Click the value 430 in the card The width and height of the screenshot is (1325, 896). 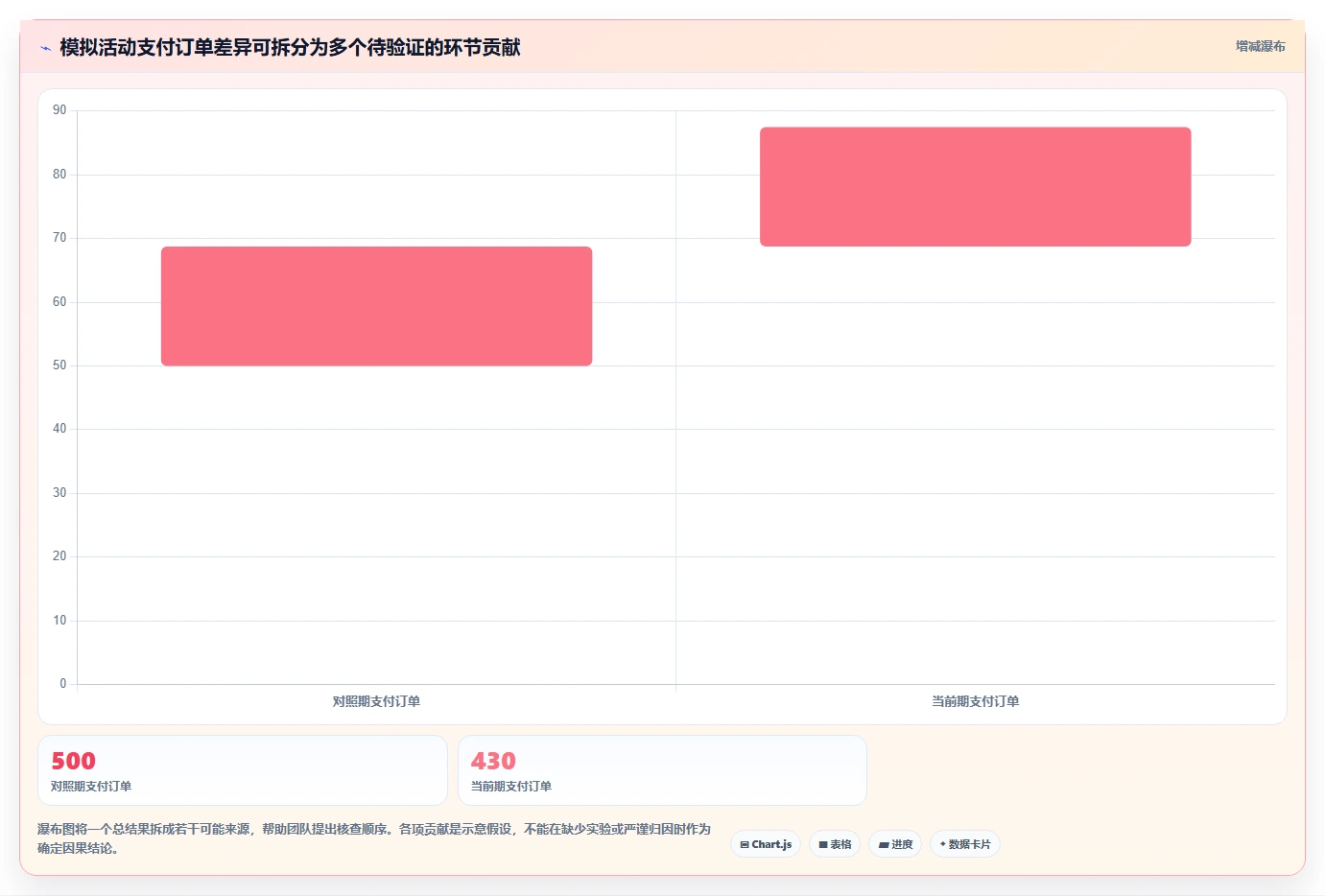(x=493, y=761)
